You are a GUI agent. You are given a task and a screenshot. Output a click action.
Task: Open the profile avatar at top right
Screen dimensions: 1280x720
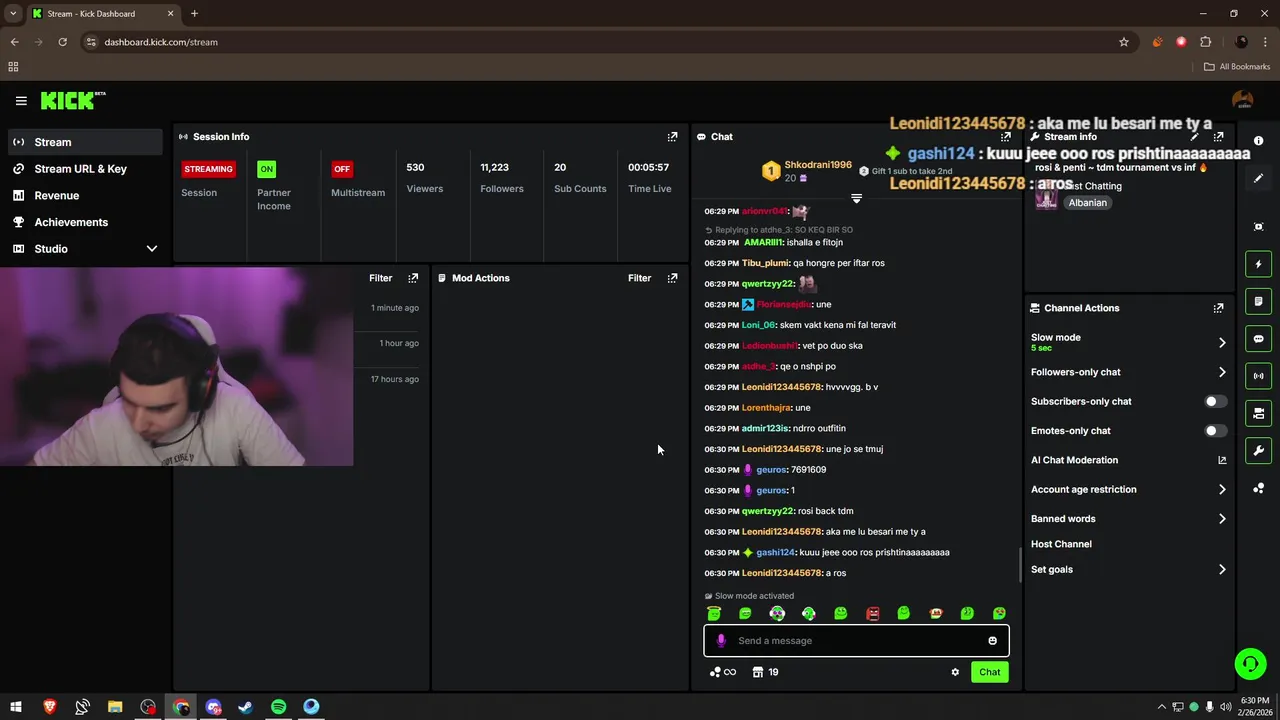pos(1242,100)
